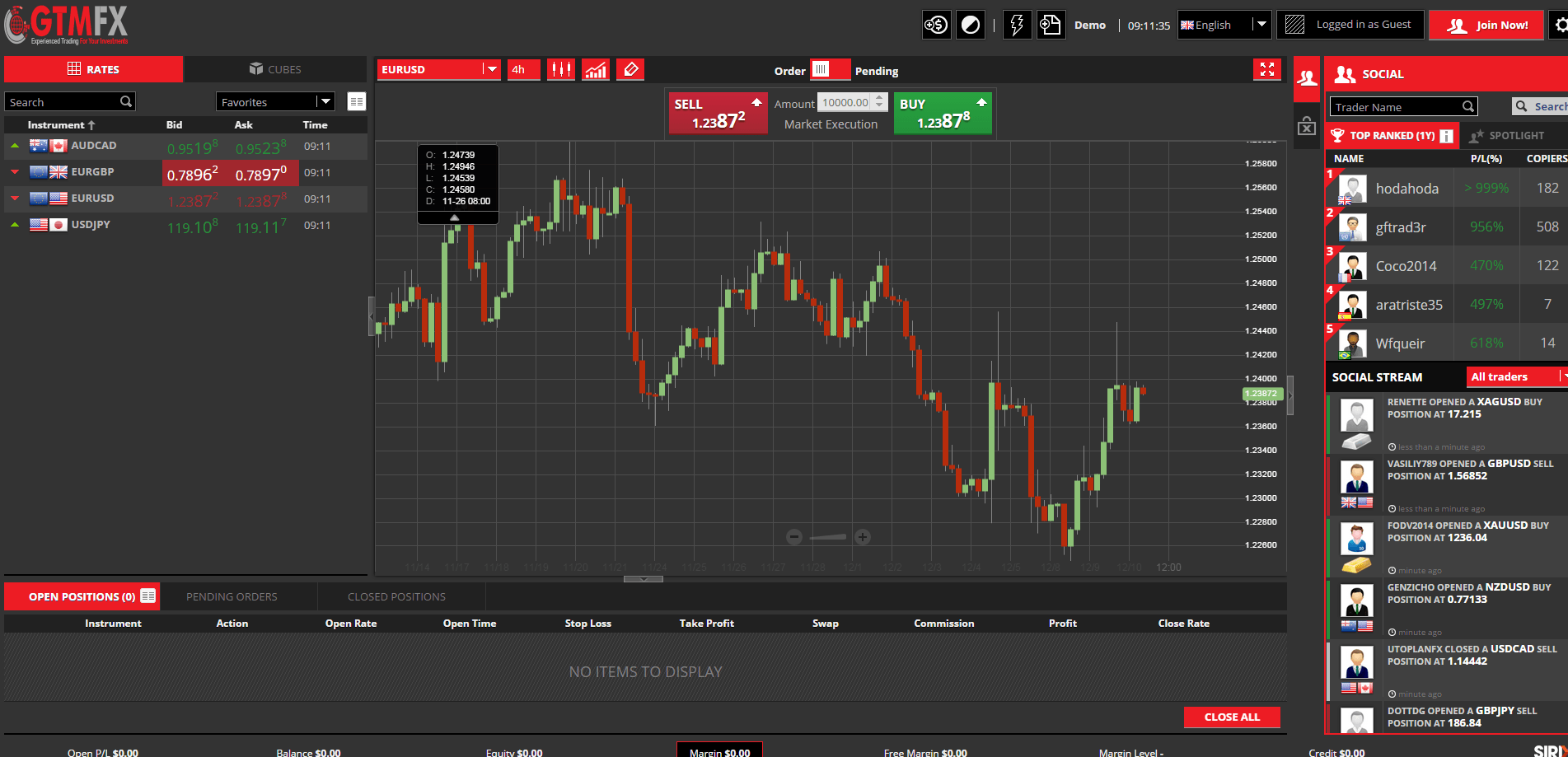Image resolution: width=1568 pixels, height=757 pixels.
Task: Click inside the Trader Name search field
Action: (x=1392, y=106)
